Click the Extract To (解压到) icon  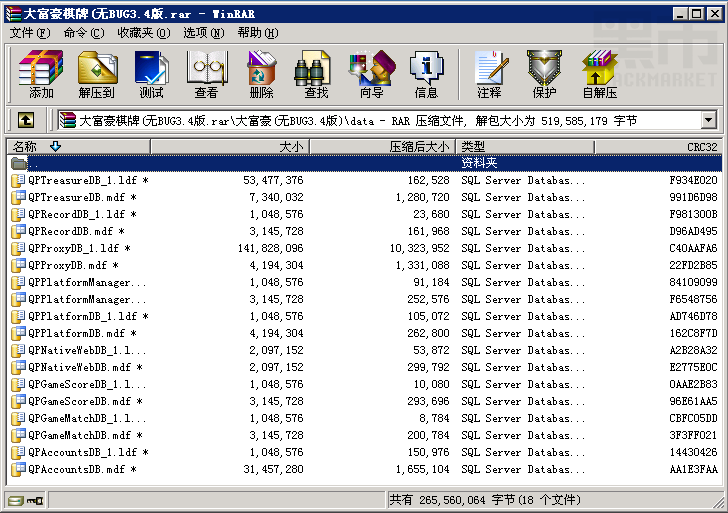click(97, 74)
